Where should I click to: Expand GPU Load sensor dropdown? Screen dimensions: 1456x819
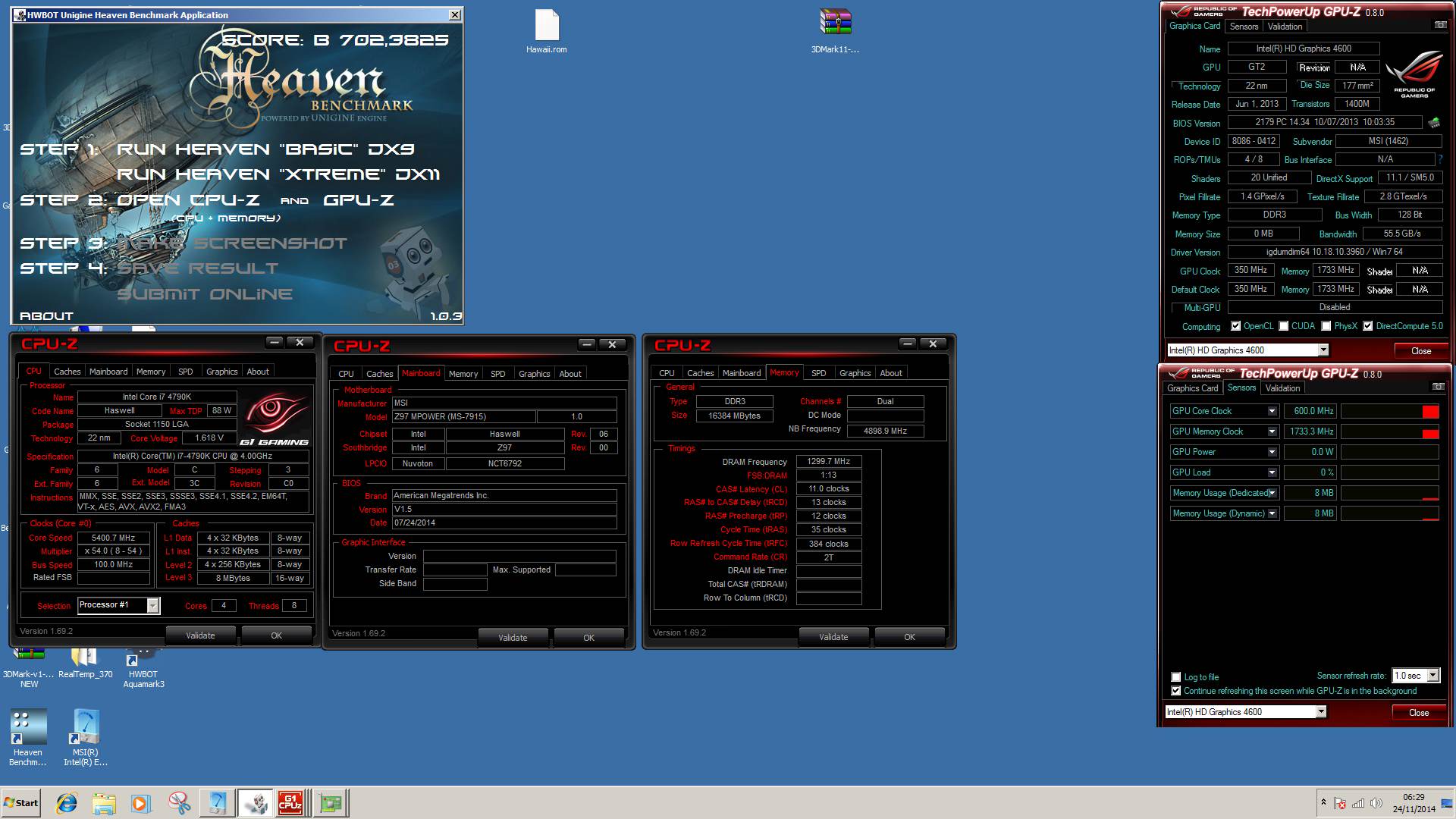1272,472
